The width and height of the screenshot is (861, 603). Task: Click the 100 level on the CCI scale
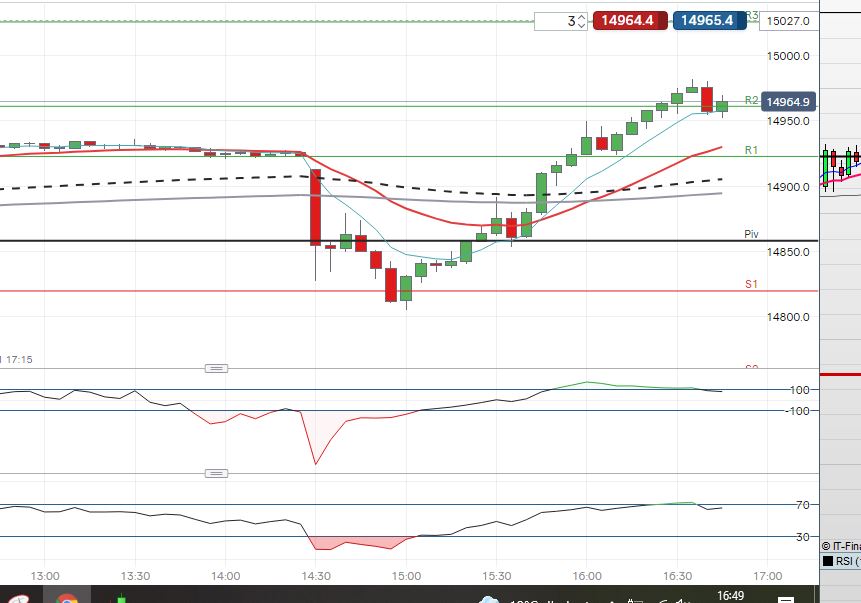[800, 390]
